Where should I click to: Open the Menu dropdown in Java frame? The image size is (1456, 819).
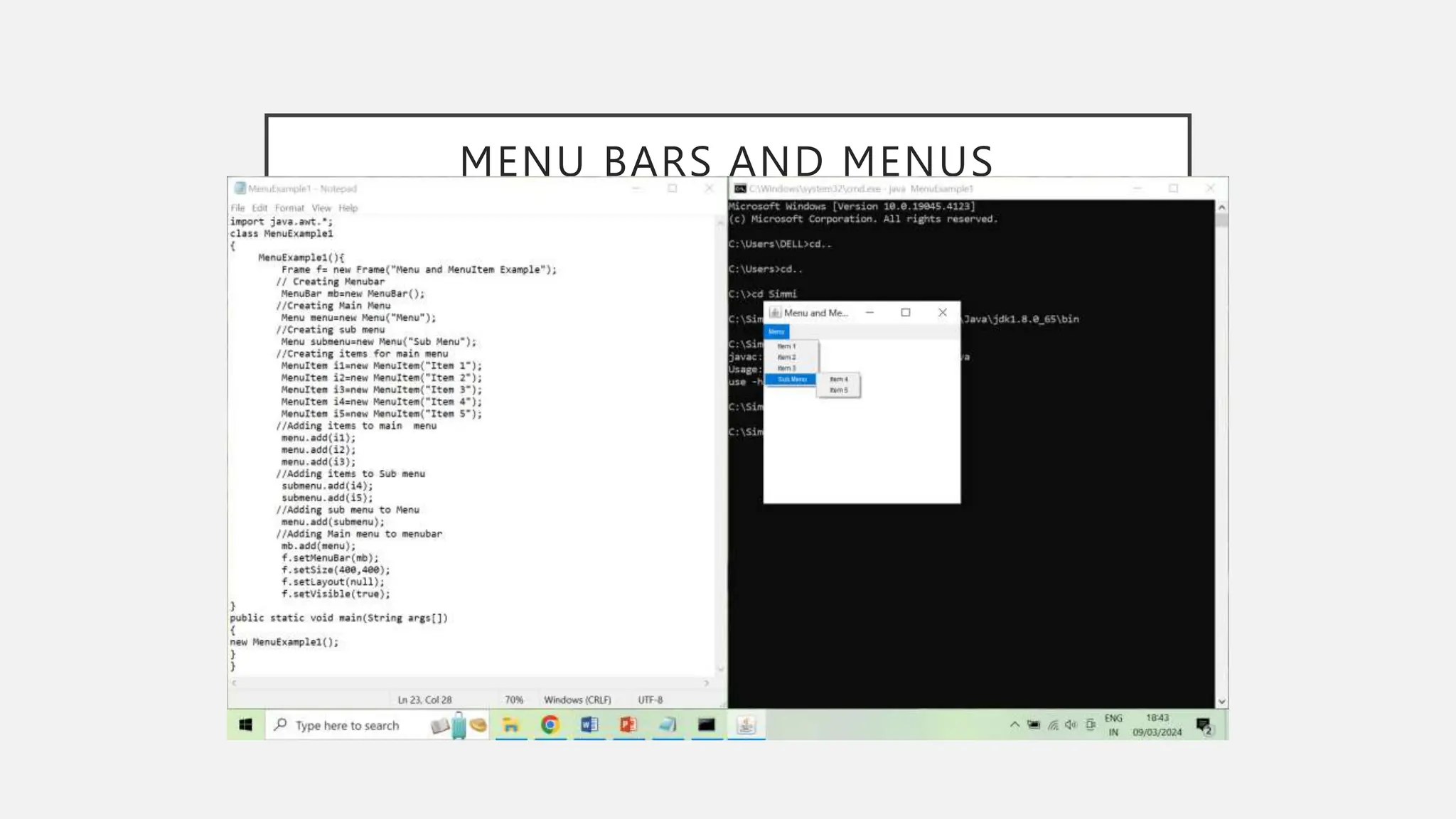point(776,331)
